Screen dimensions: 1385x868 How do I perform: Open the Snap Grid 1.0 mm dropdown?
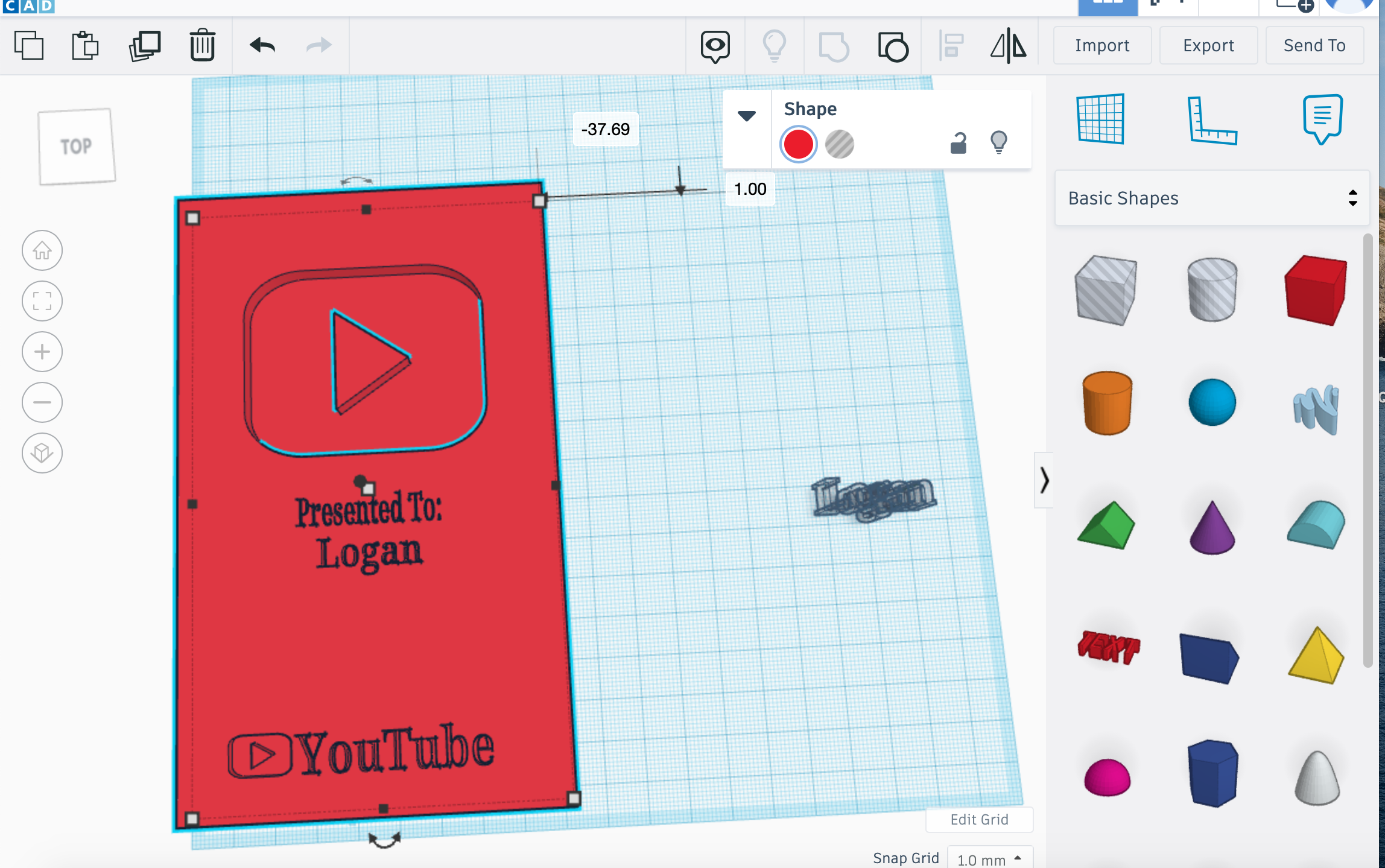pos(989,858)
